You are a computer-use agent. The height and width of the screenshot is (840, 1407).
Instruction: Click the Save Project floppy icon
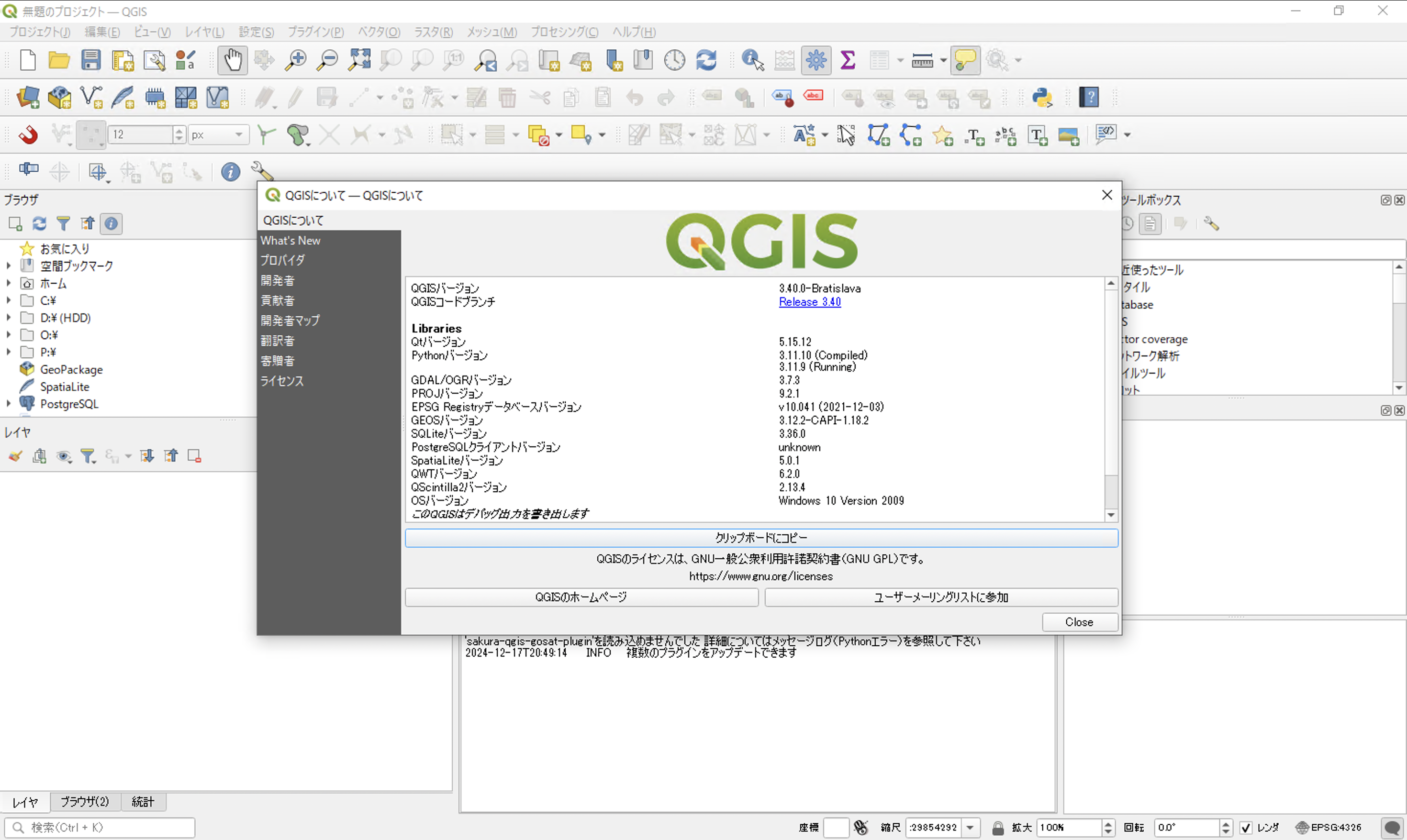click(x=90, y=60)
